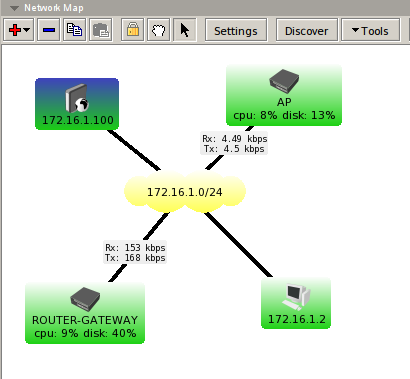Click the copy documents icon
Image resolution: width=410 pixels, height=379 pixels.
pyautogui.click(x=74, y=30)
